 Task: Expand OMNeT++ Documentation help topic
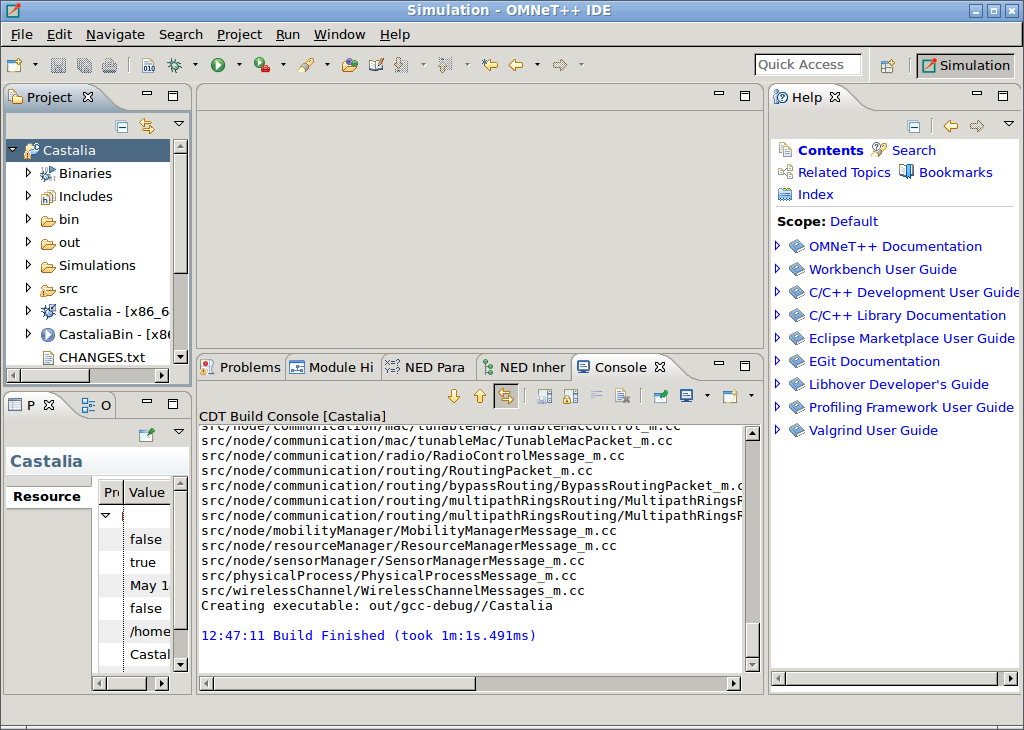(x=777, y=246)
